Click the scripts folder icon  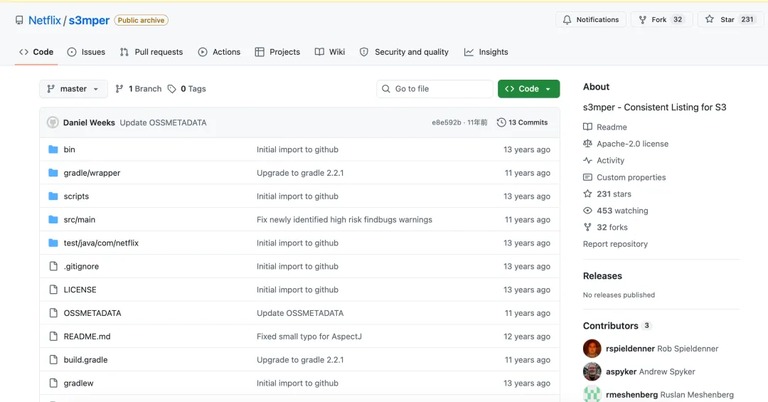(x=53, y=196)
